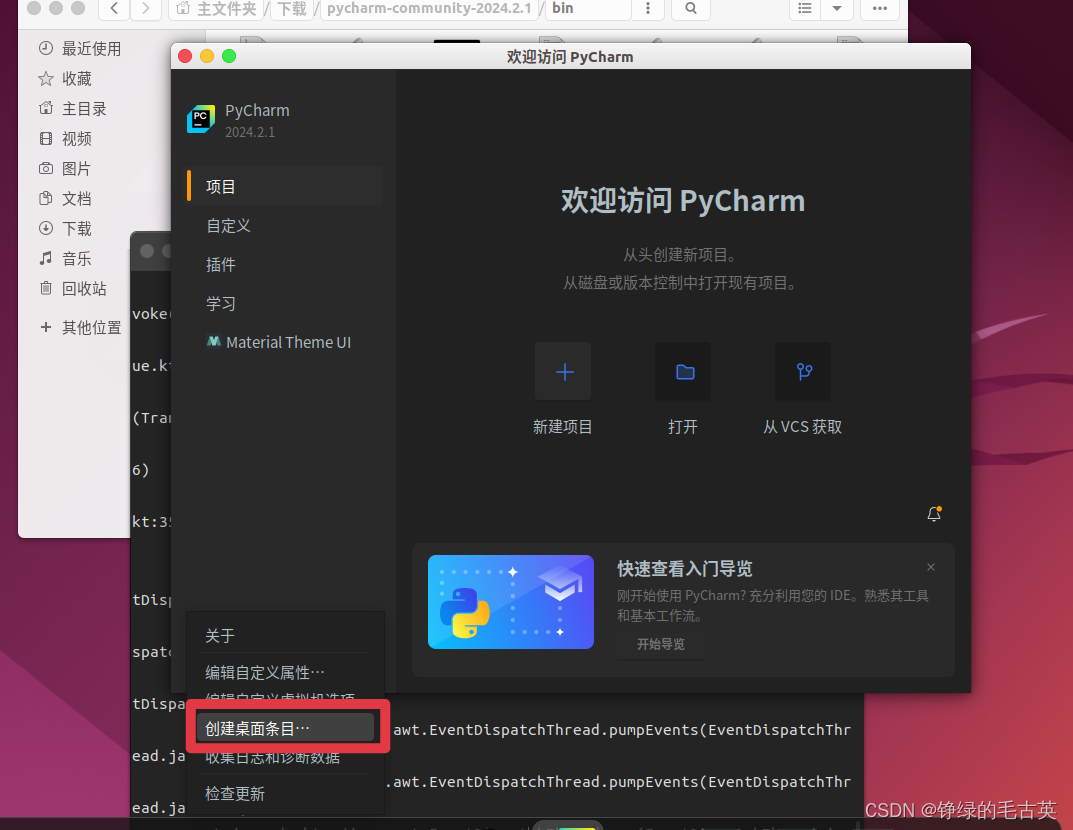This screenshot has height=830, width=1073.
Task: Click the 快速查看入门导览 banner heading
Action: point(684,569)
